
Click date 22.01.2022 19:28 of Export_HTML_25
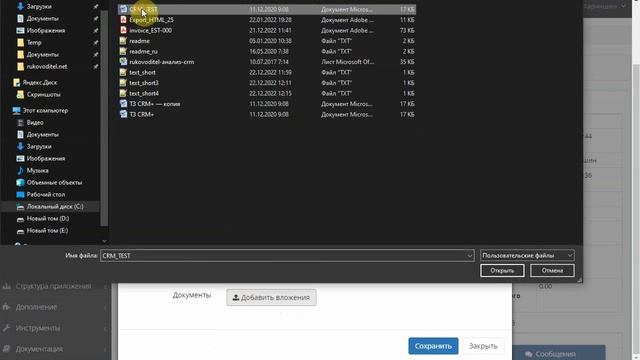pyautogui.click(x=271, y=20)
